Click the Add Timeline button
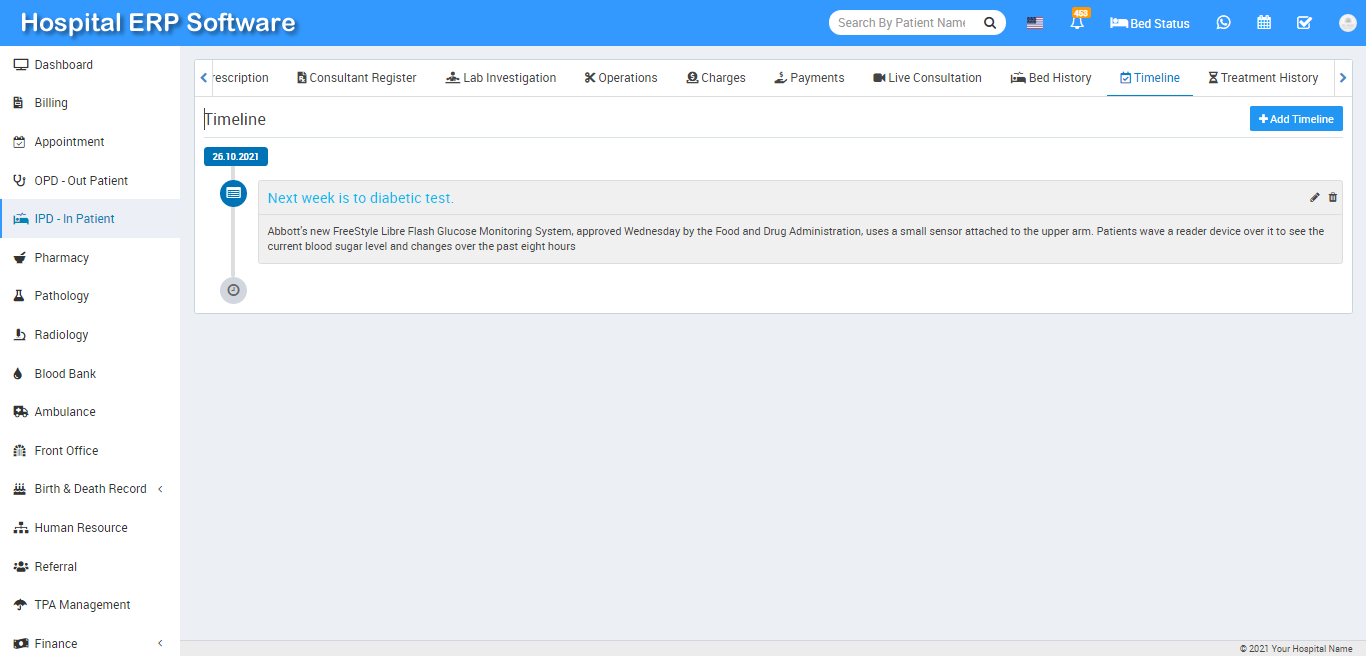 (x=1295, y=119)
